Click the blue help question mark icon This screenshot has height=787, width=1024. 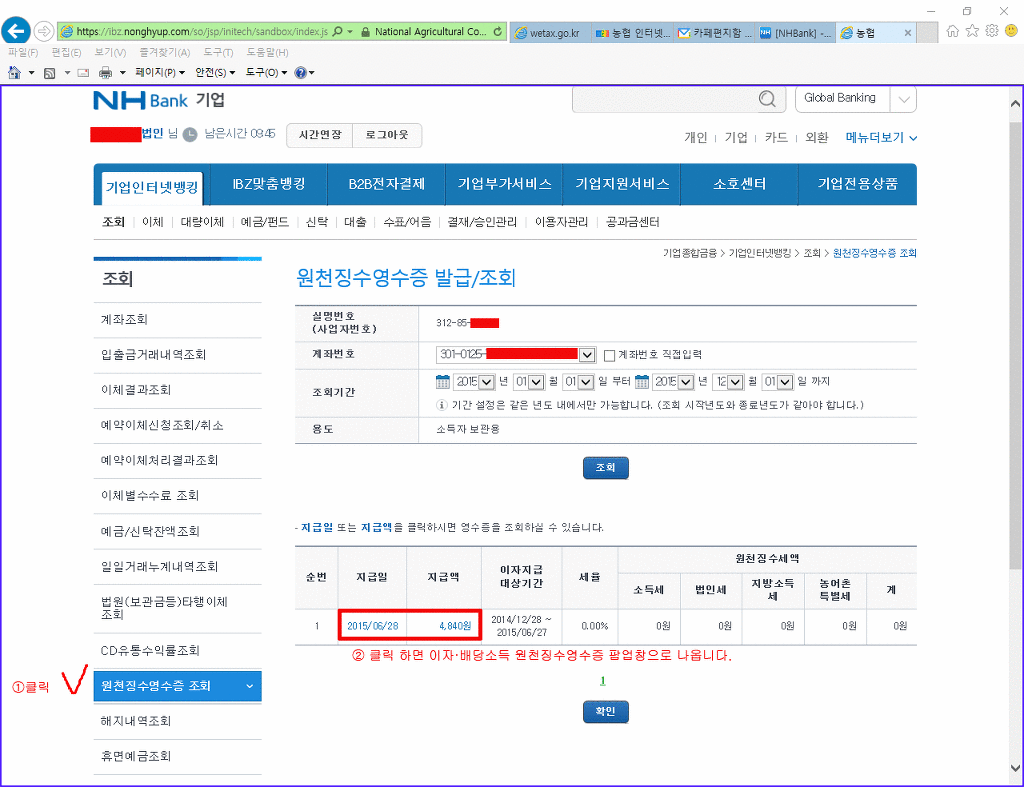point(300,72)
